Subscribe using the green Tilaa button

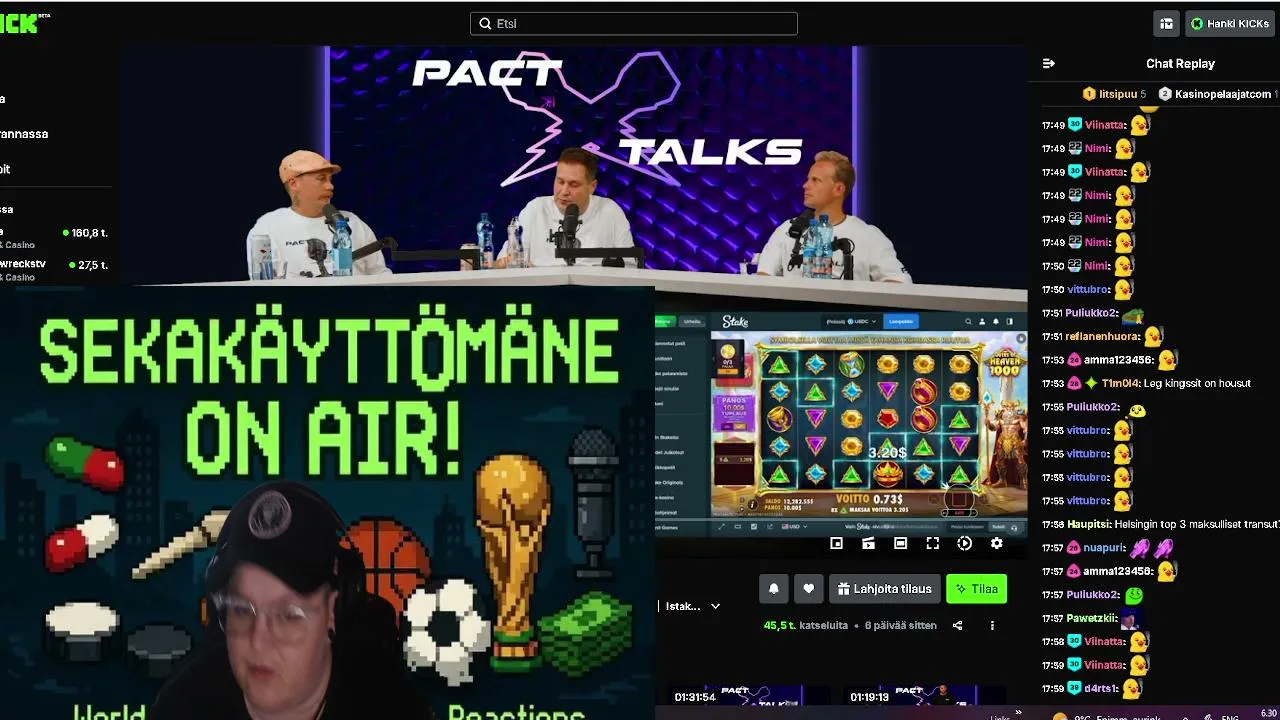(x=977, y=589)
